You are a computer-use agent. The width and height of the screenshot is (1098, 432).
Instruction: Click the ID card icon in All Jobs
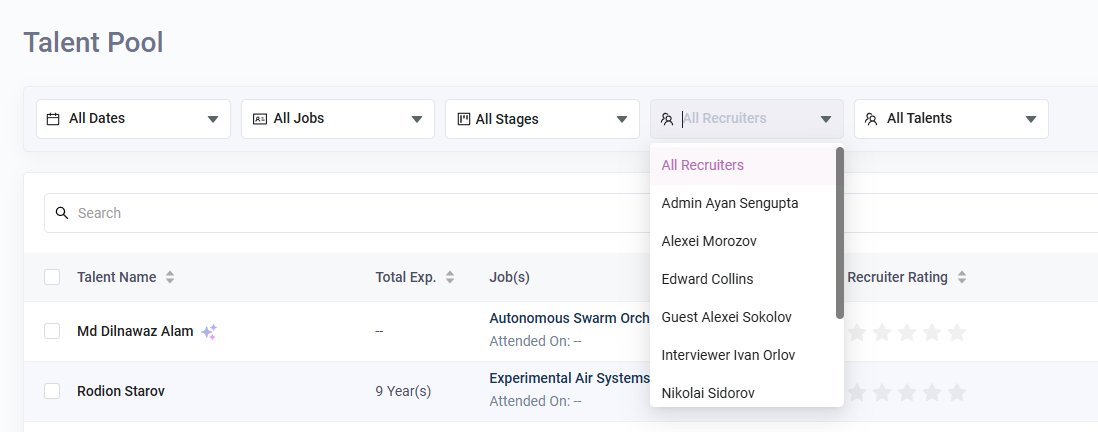coord(259,119)
